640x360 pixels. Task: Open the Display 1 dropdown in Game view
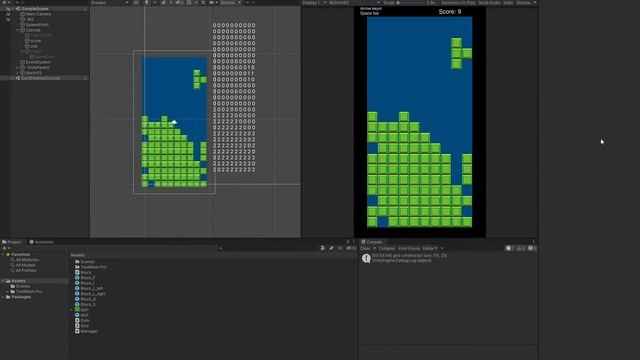point(313,3)
